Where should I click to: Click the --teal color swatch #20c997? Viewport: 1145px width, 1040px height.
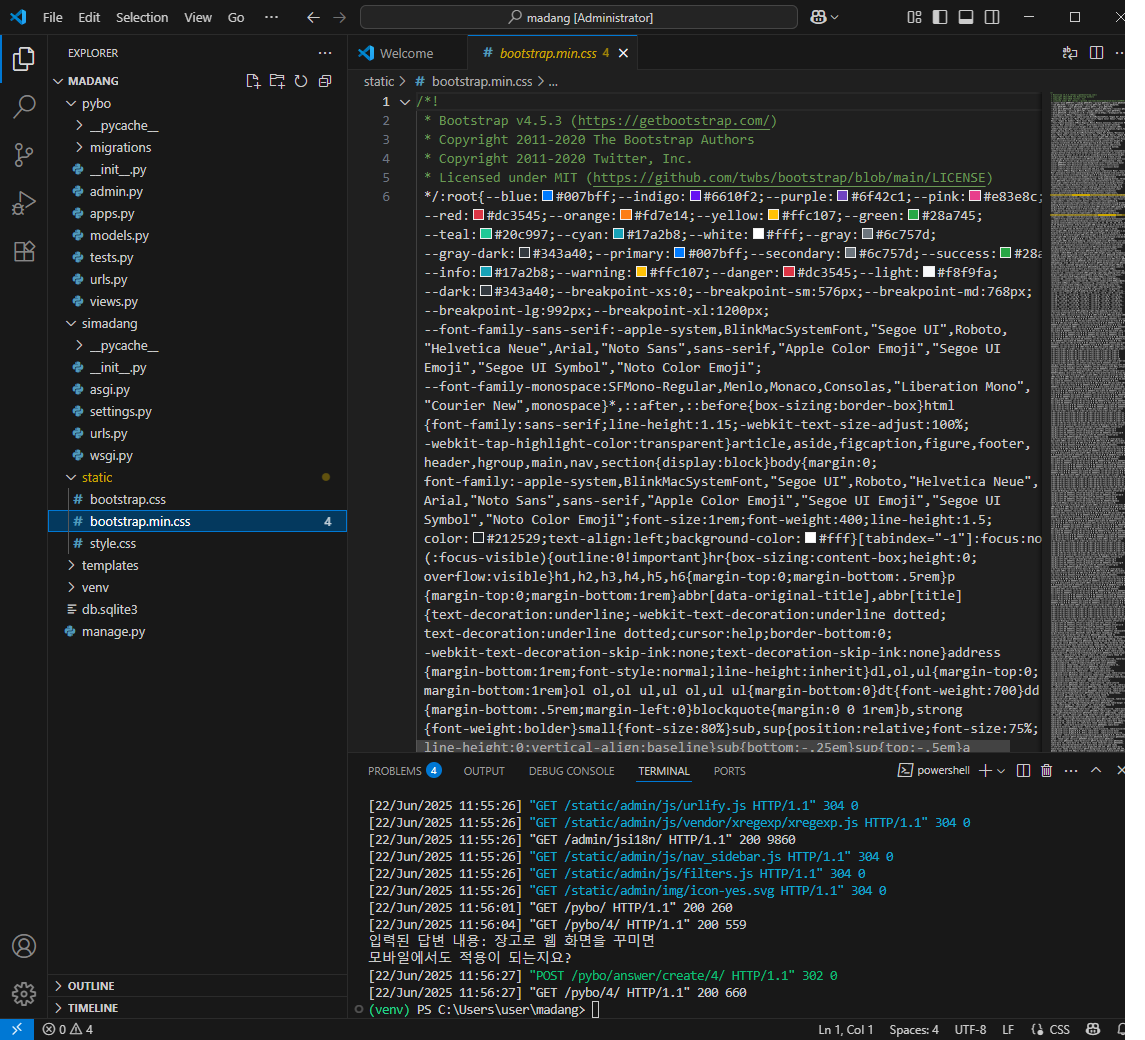click(x=486, y=234)
